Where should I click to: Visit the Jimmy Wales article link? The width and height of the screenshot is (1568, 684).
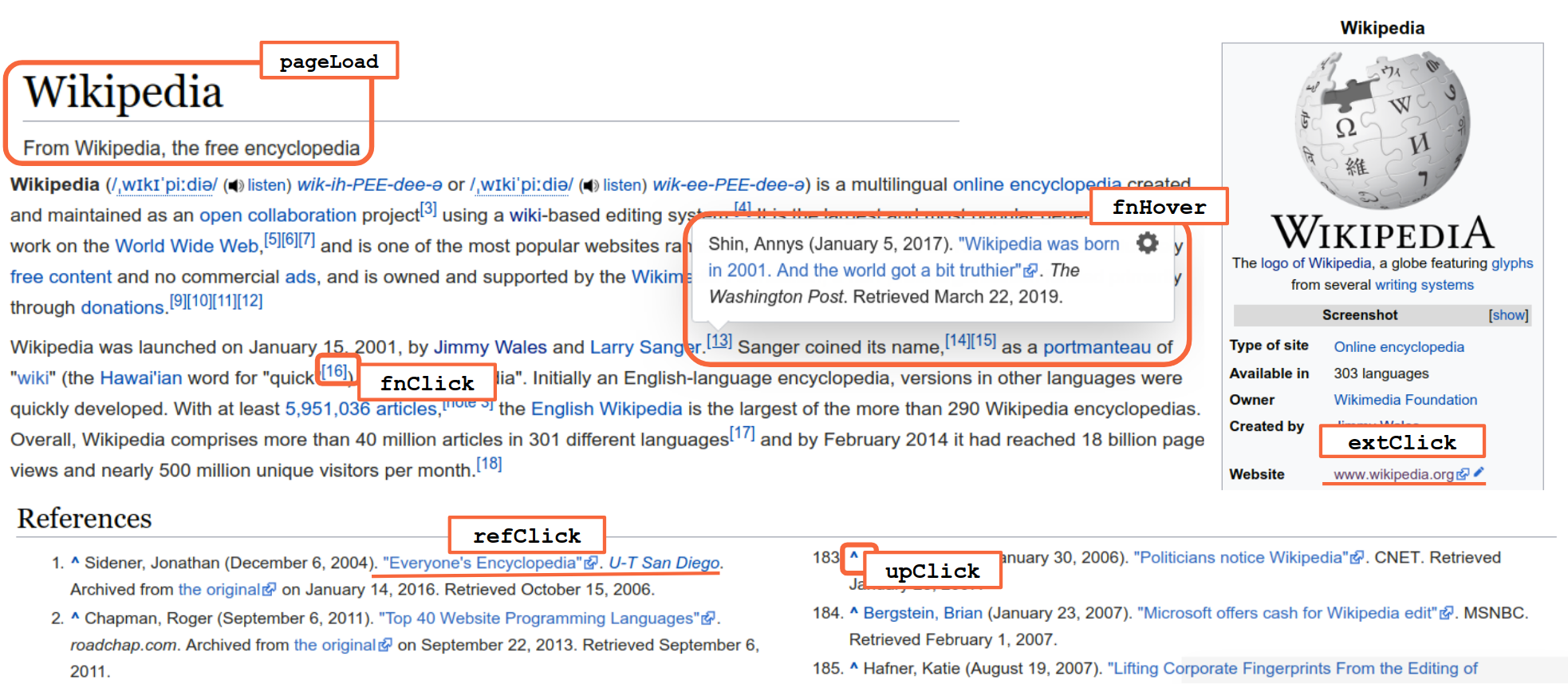[x=490, y=347]
